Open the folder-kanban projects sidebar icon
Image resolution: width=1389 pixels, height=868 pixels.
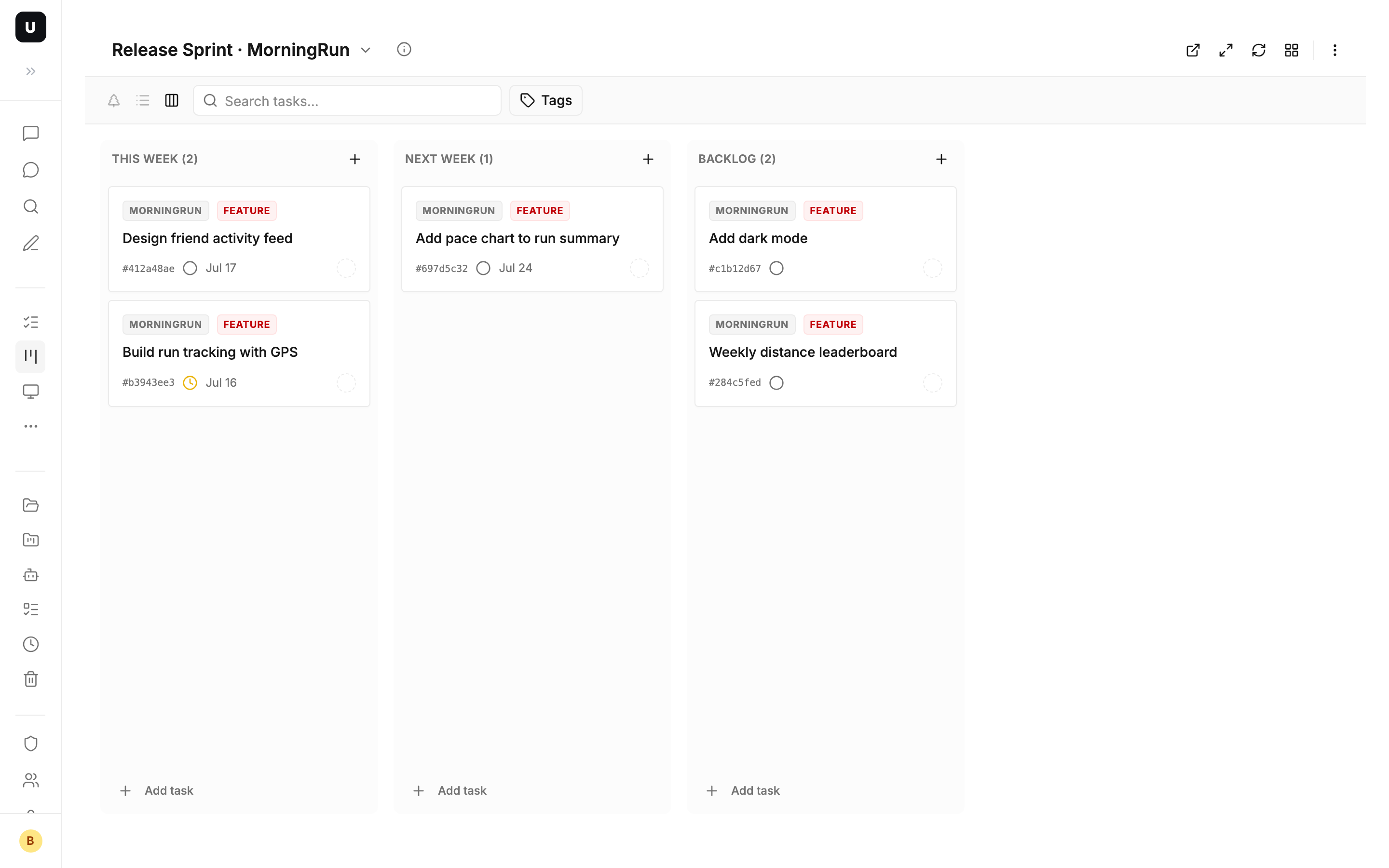click(30, 540)
